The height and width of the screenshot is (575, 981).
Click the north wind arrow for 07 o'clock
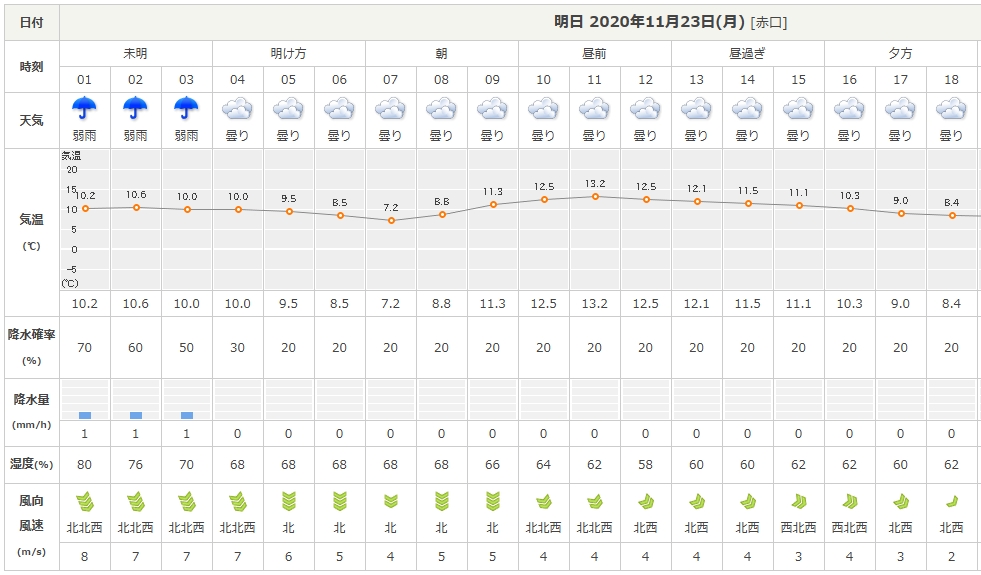pyautogui.click(x=390, y=501)
